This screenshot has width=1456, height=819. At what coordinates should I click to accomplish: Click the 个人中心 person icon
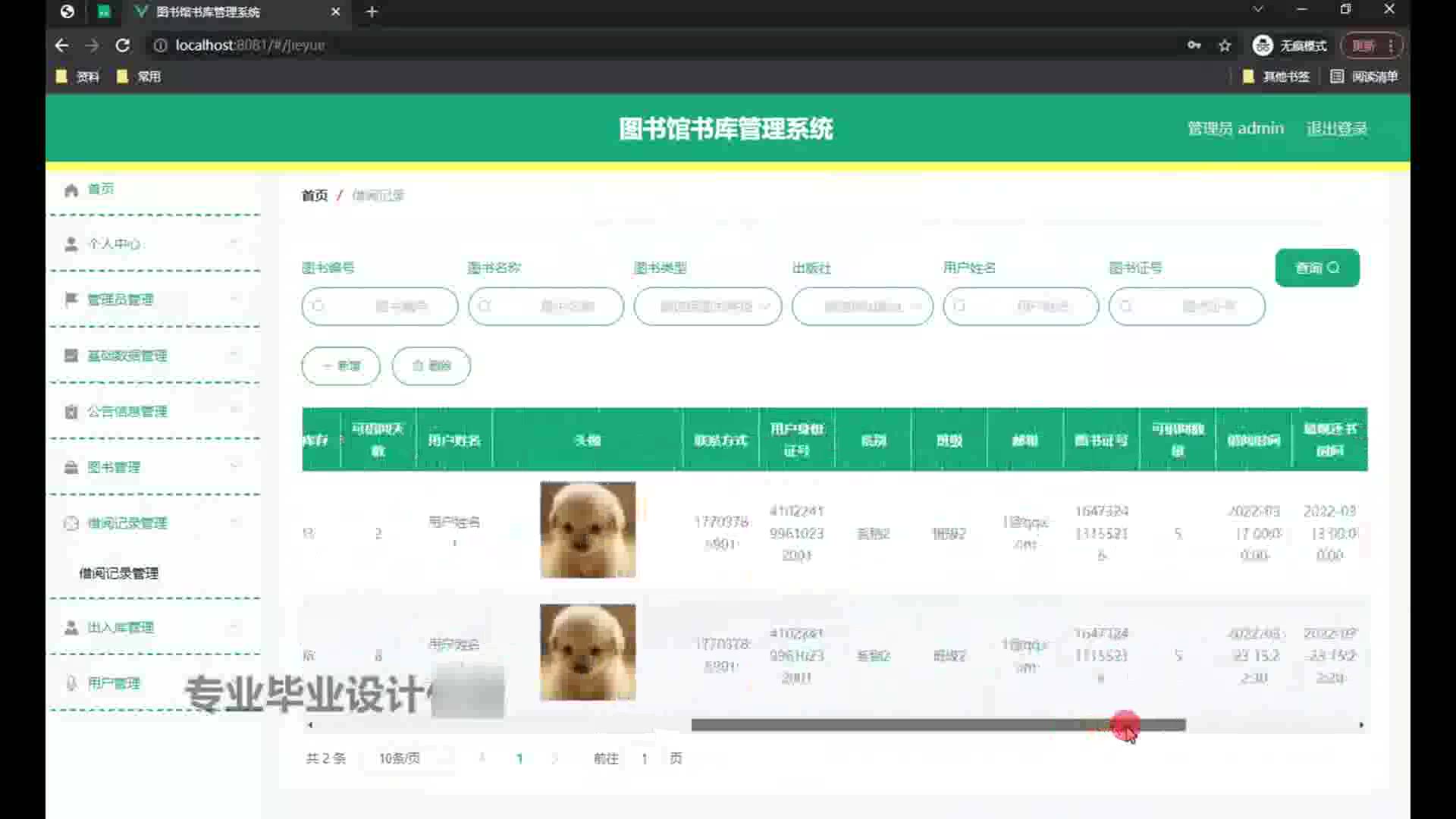coord(71,244)
